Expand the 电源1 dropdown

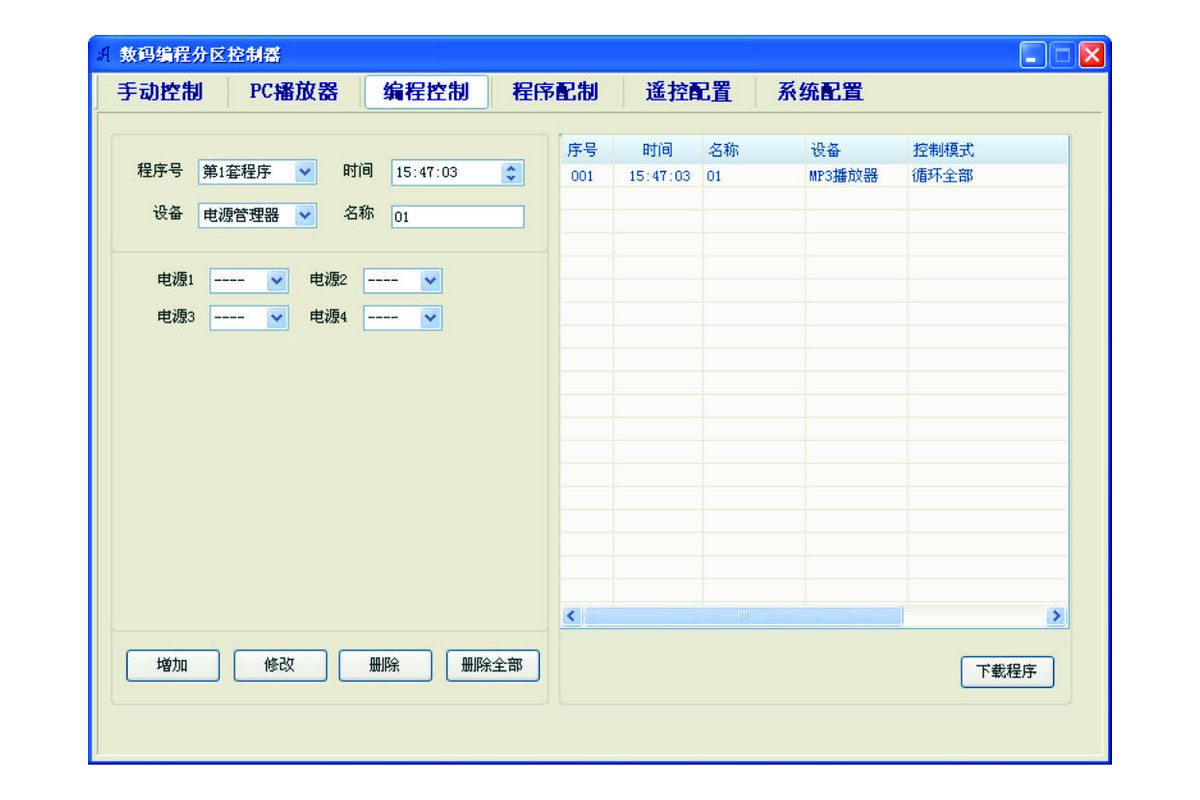(277, 281)
